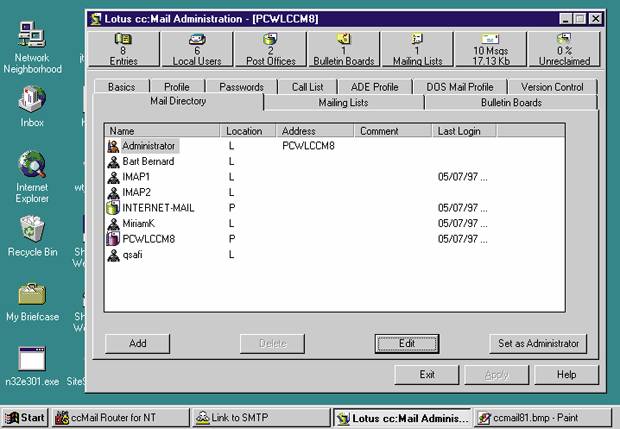The image size is (620, 429).
Task: Open the Call List tab
Action: (307, 87)
